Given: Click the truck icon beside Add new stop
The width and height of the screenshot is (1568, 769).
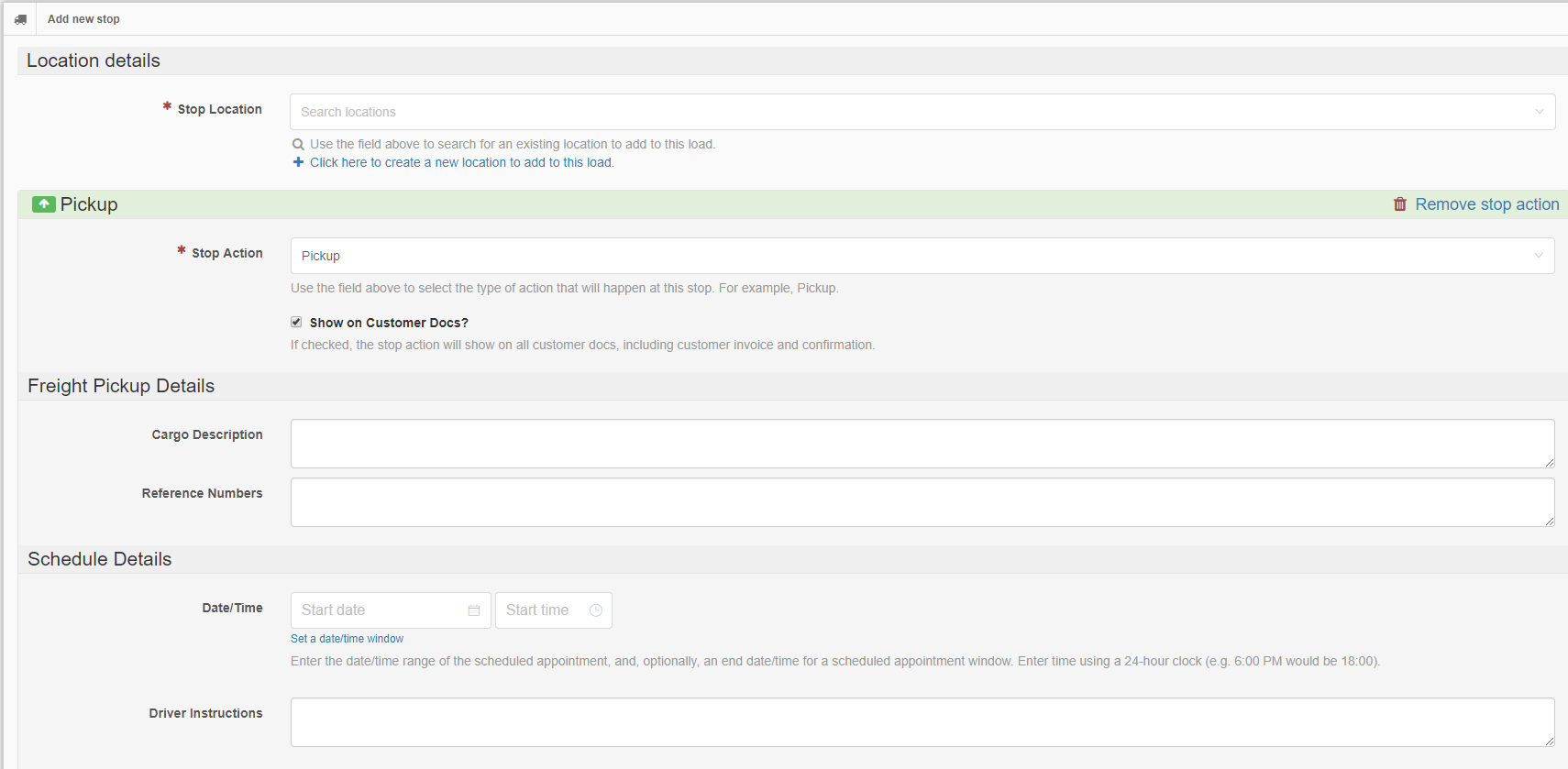Looking at the screenshot, I should point(20,19).
